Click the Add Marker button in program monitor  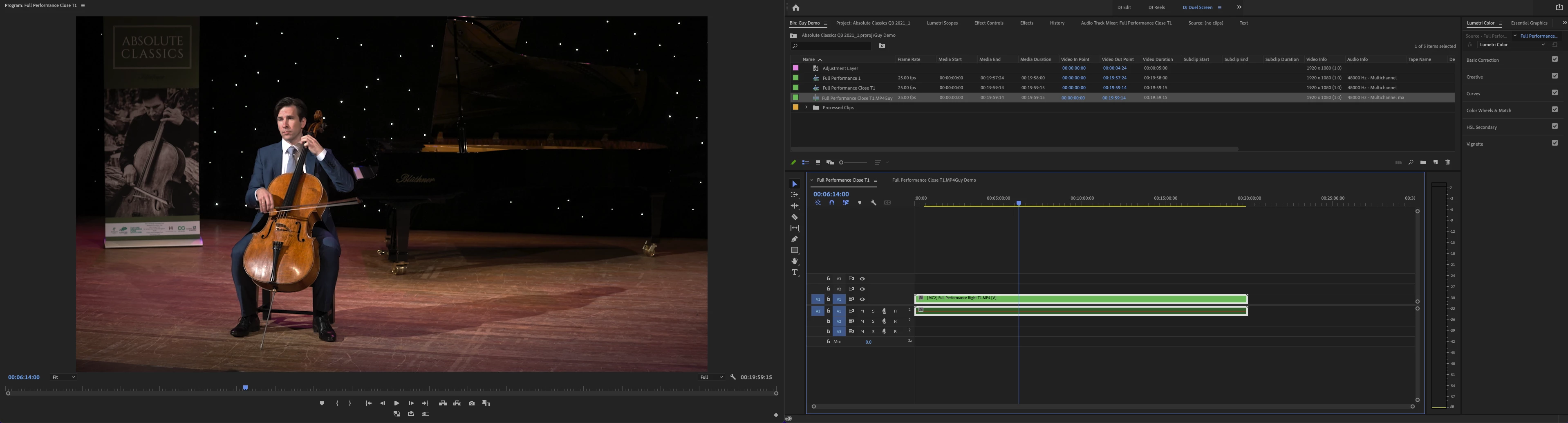click(322, 403)
